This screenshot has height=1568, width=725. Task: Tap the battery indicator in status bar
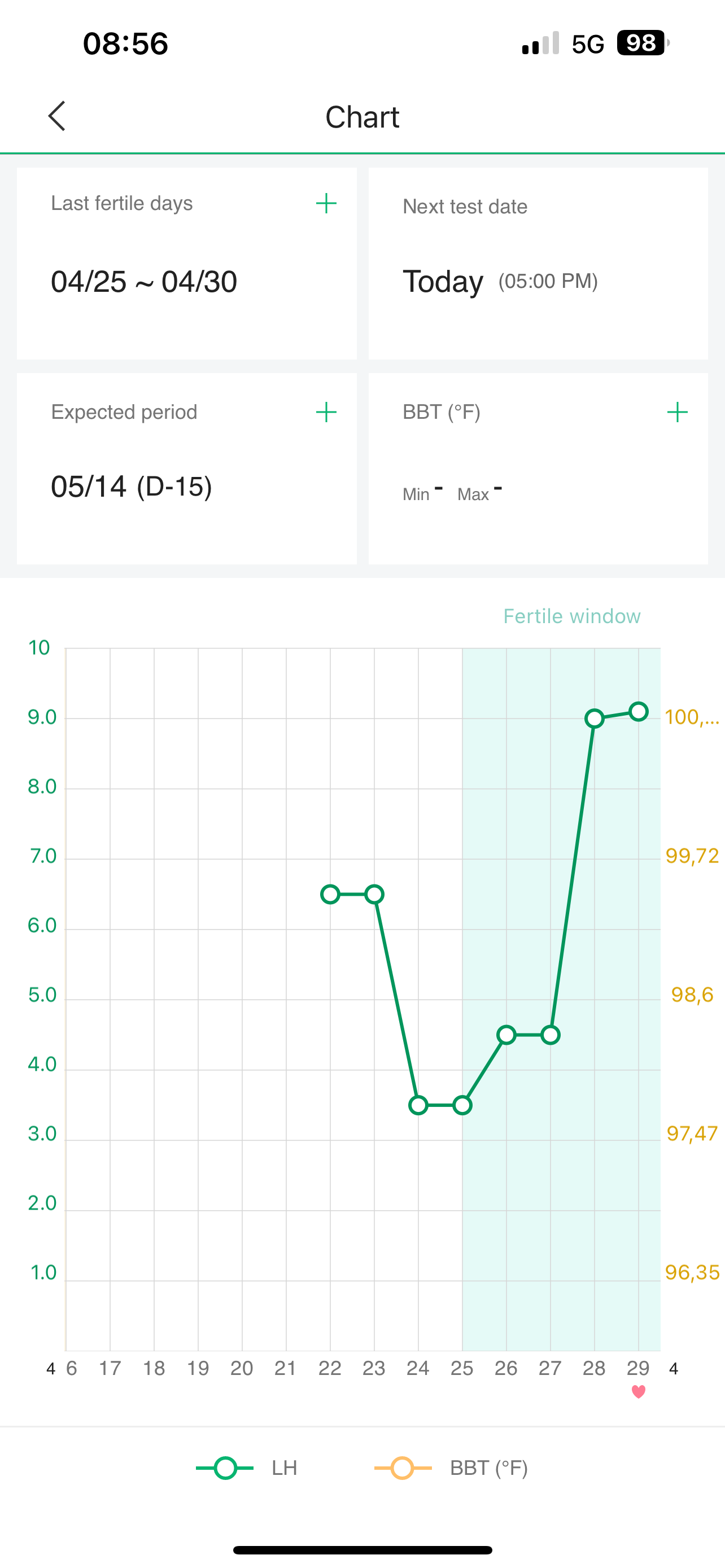641,43
